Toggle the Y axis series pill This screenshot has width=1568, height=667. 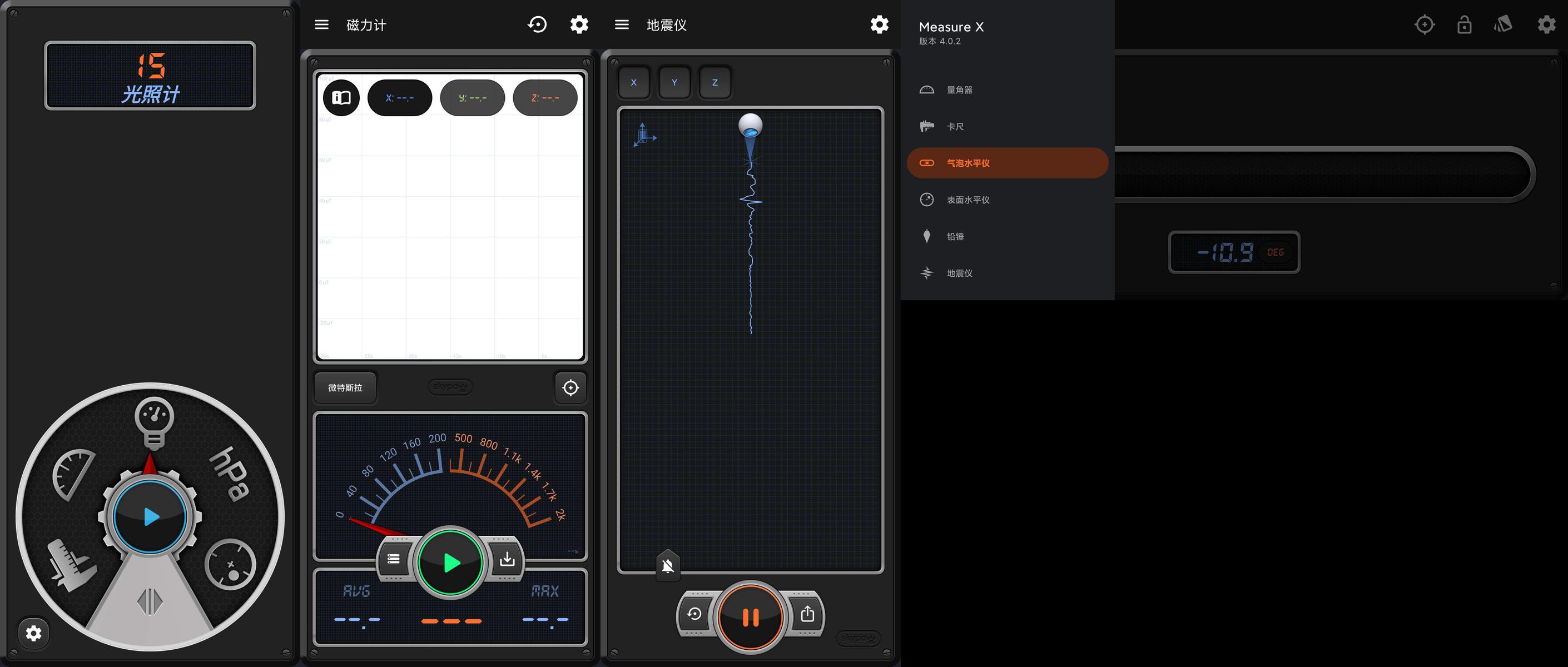coord(473,97)
